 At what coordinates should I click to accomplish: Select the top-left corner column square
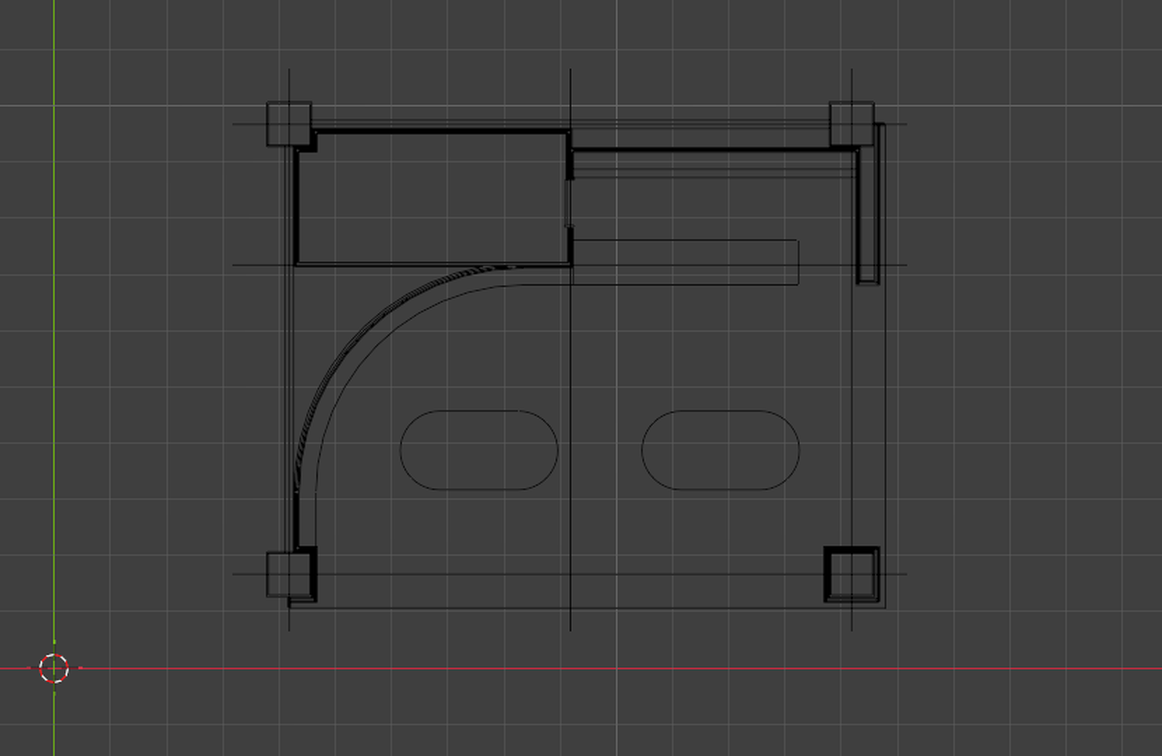point(289,124)
